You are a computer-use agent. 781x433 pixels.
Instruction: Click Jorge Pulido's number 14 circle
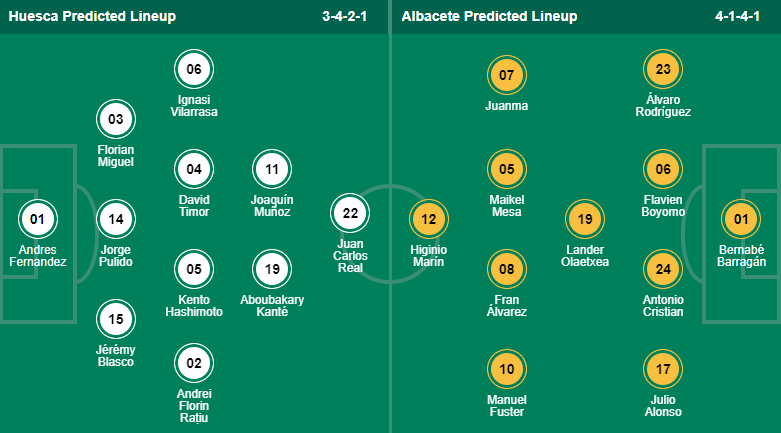(116, 218)
